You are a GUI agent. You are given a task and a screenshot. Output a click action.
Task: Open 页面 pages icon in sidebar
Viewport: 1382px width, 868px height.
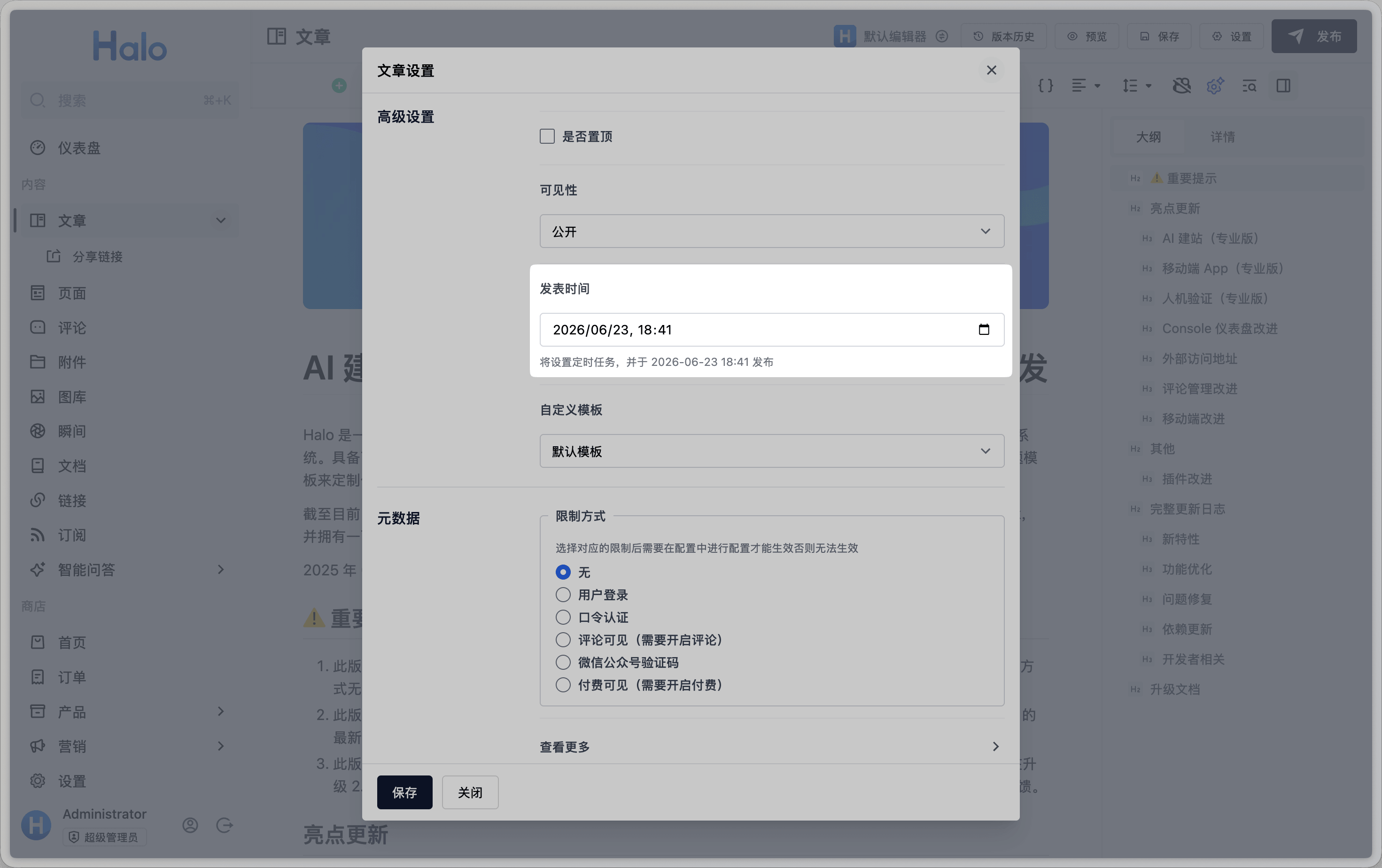click(37, 293)
